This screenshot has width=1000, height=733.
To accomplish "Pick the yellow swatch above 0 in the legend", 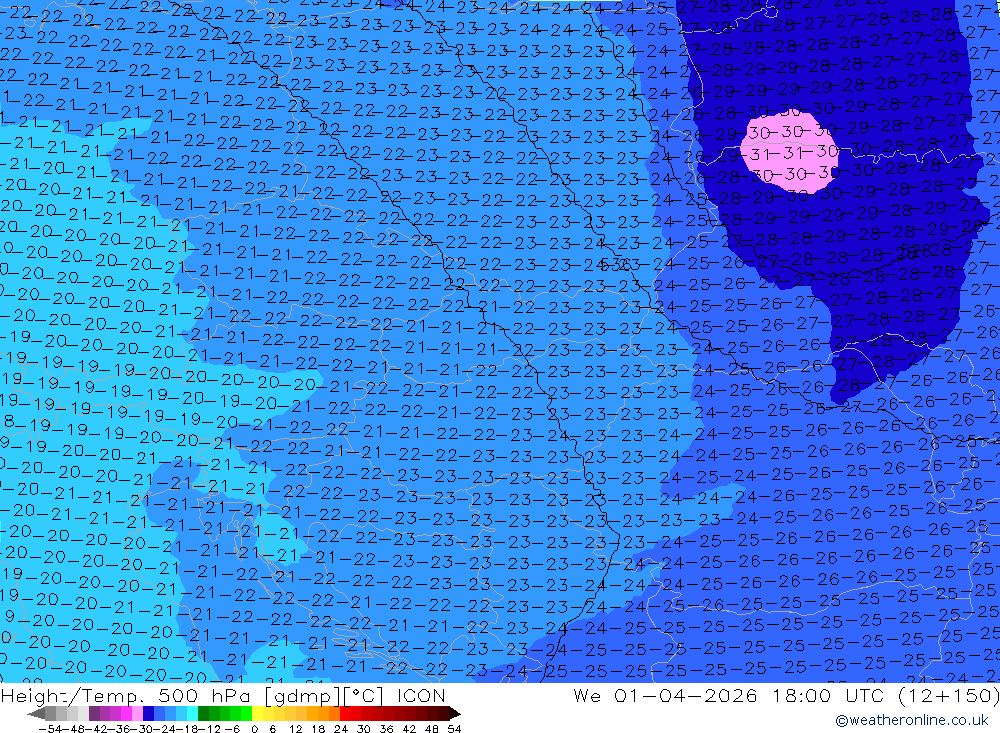I will pos(257,713).
